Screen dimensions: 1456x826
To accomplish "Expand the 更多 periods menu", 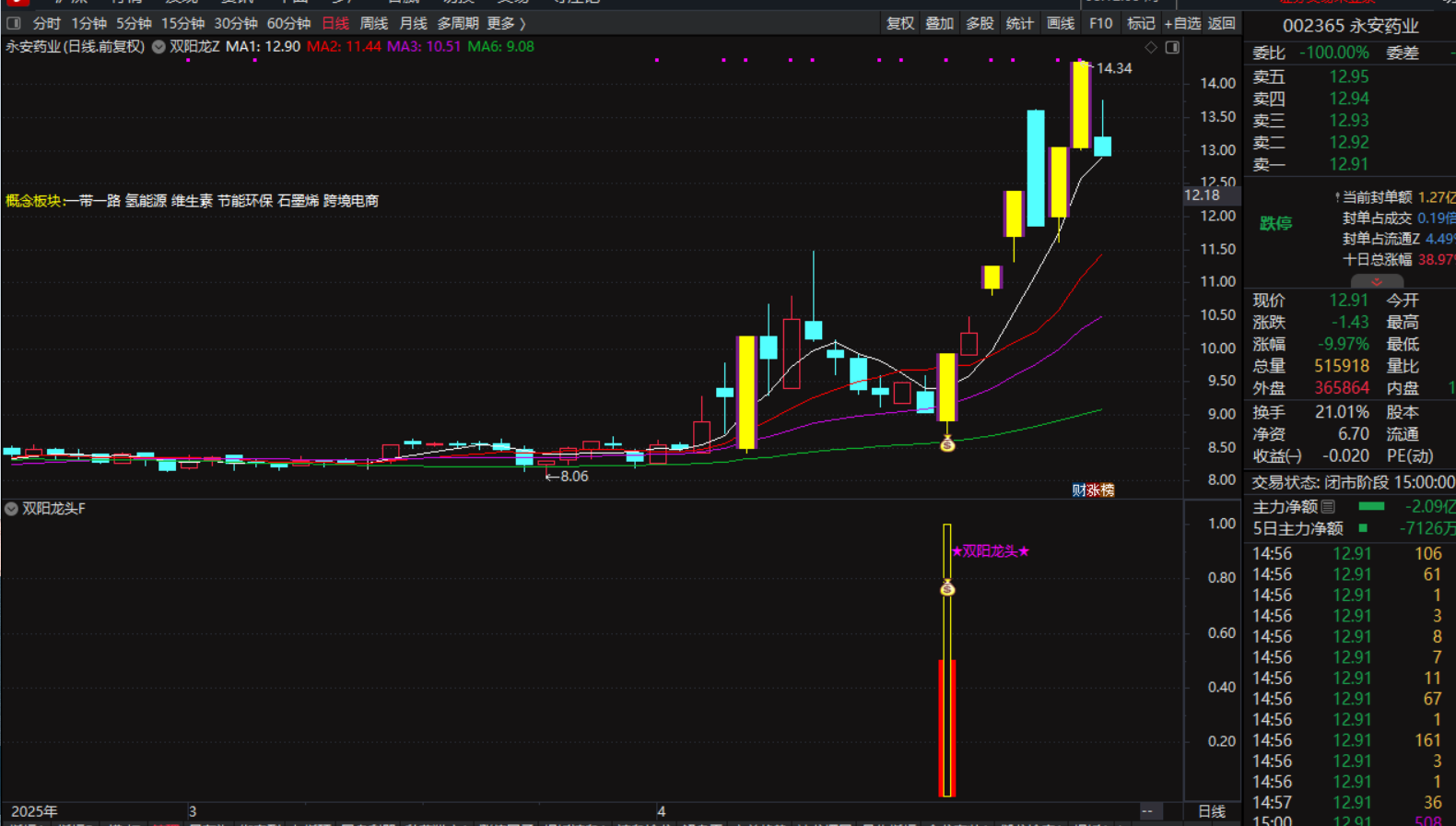I will (x=506, y=23).
